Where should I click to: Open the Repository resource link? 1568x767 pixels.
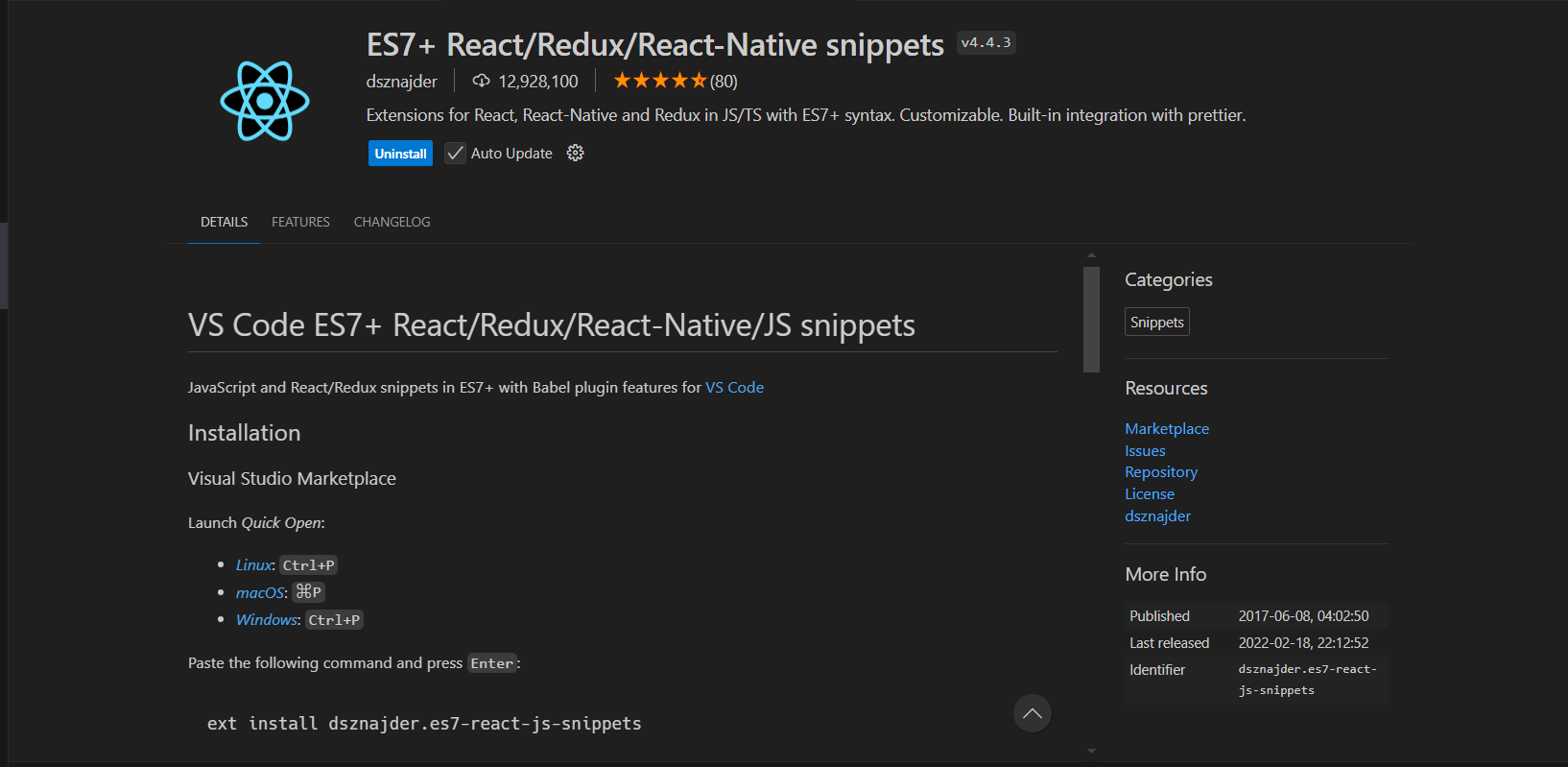click(1161, 472)
